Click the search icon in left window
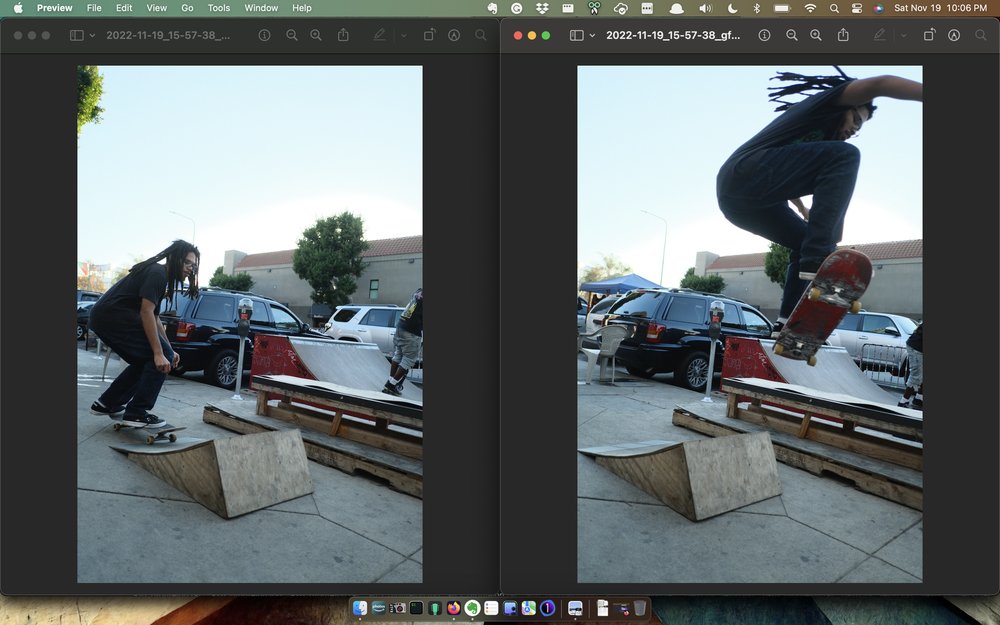 481,35
